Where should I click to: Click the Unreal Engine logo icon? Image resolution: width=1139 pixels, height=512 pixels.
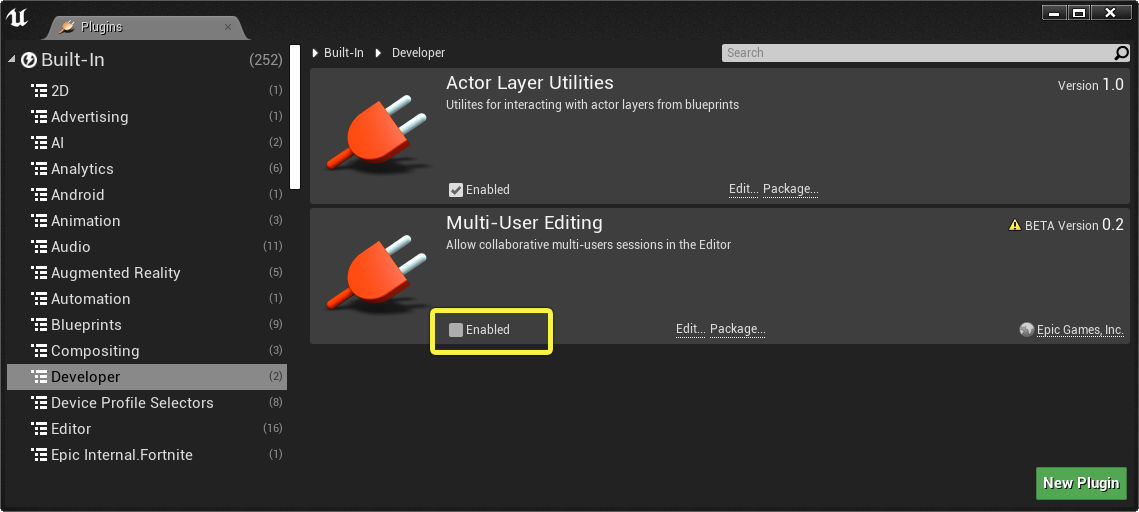click(17, 17)
